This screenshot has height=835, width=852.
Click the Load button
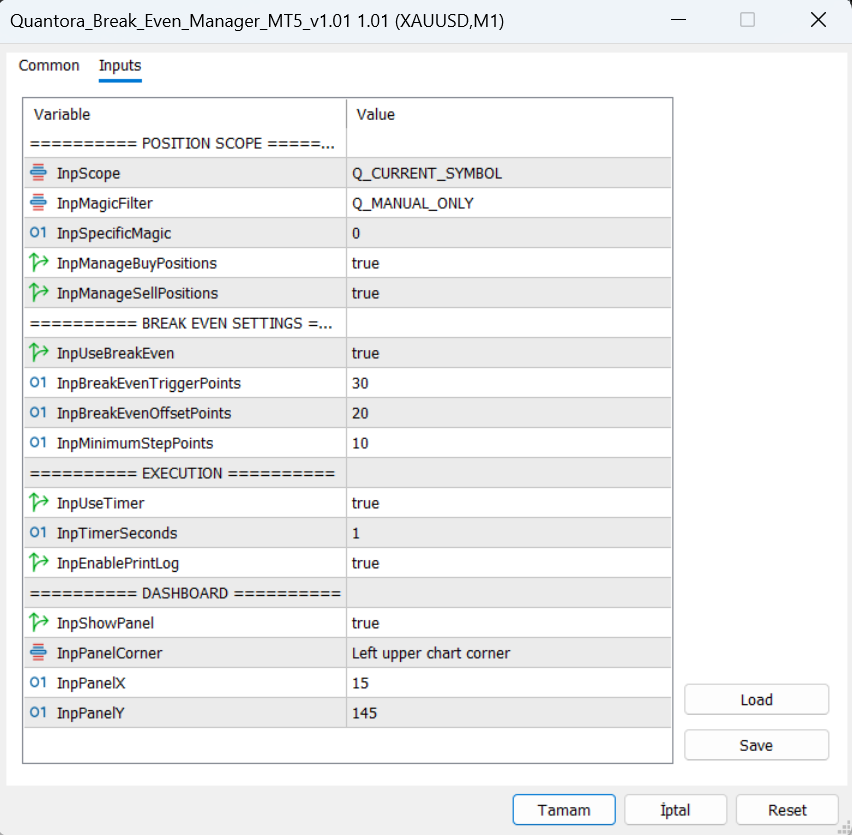[756, 700]
